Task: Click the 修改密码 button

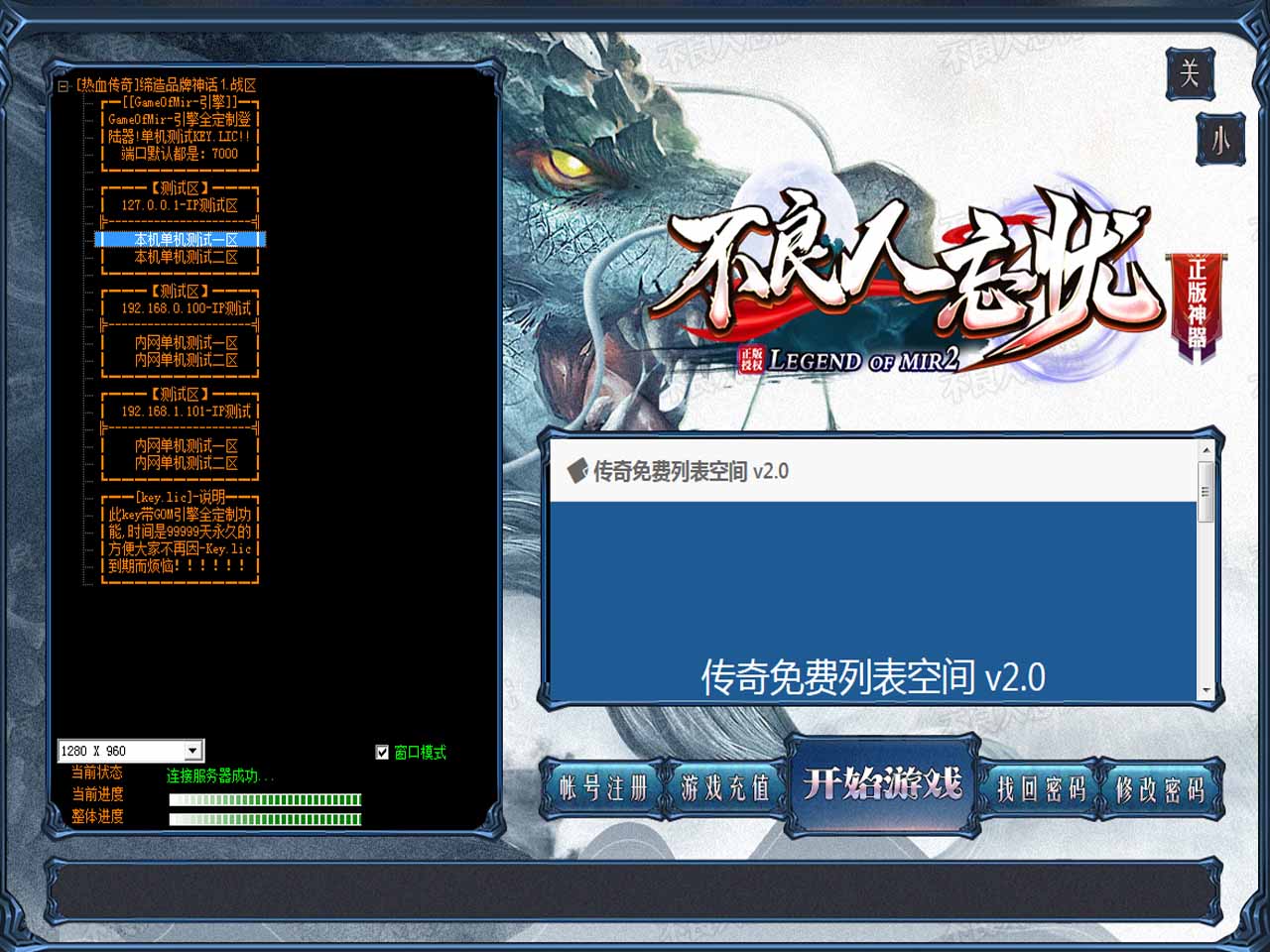Action: (1160, 789)
